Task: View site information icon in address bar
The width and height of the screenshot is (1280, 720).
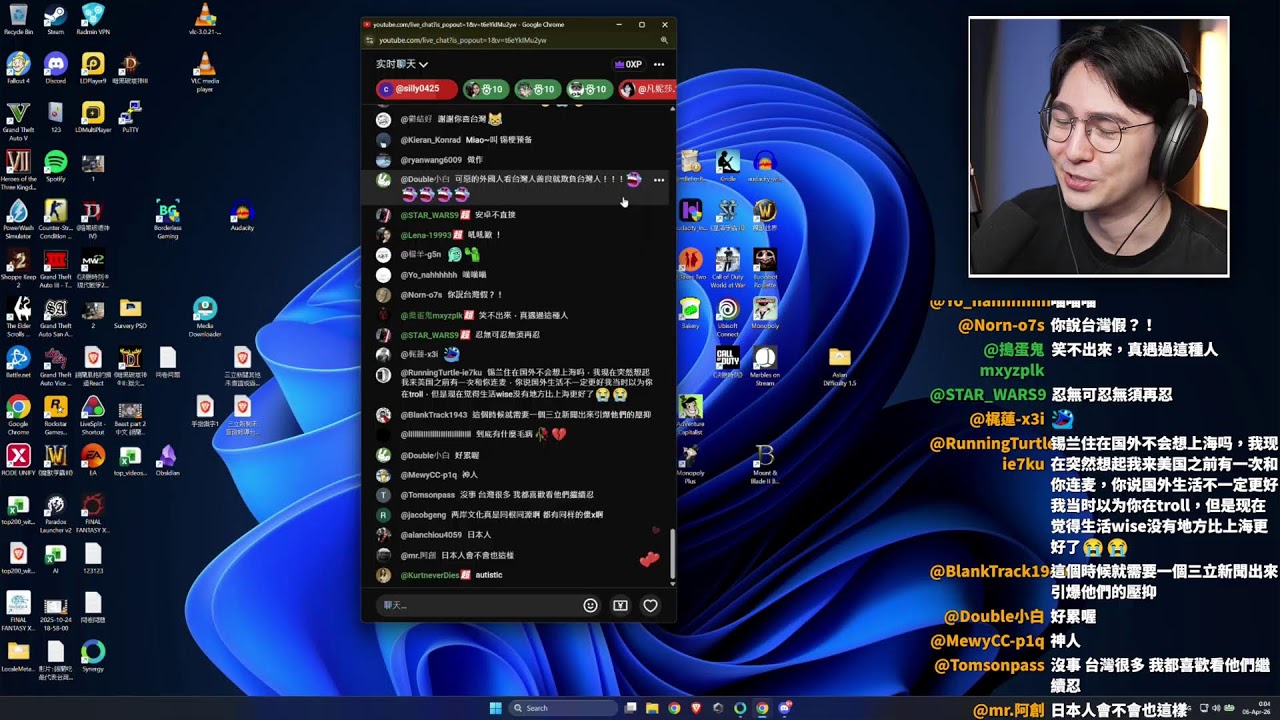Action: point(370,40)
